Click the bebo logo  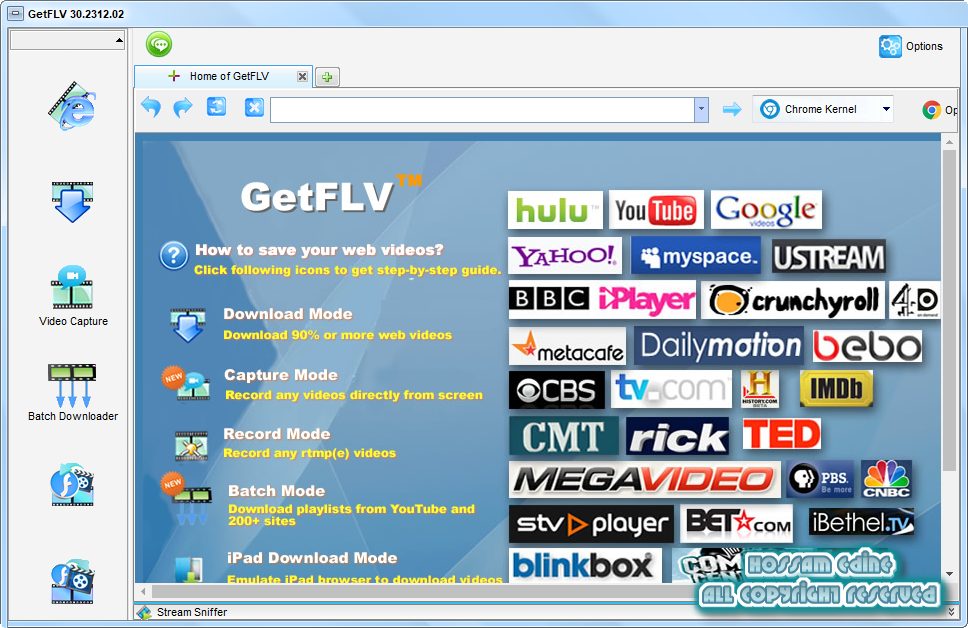tap(867, 346)
